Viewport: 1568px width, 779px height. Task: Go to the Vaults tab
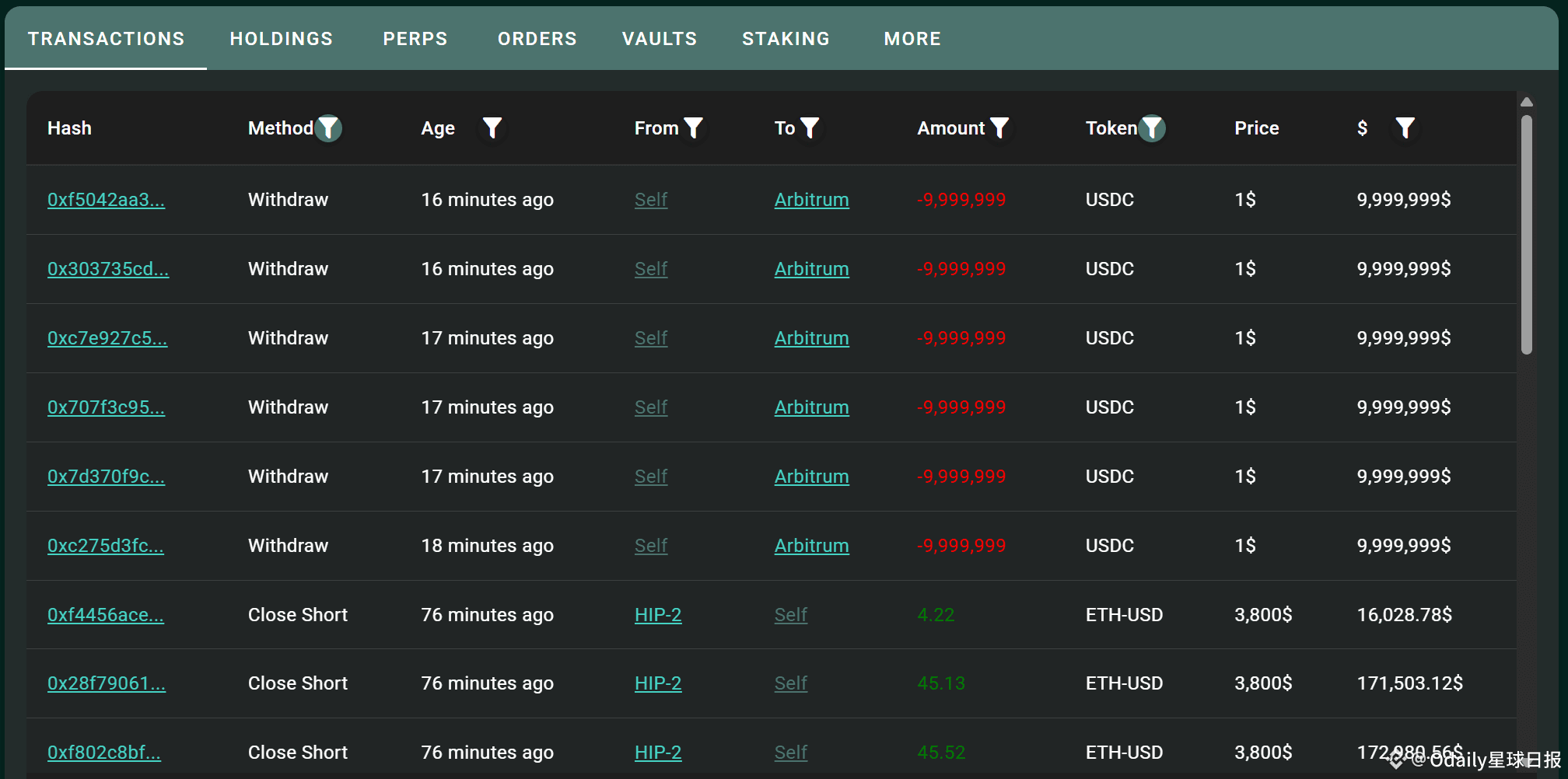click(x=660, y=39)
